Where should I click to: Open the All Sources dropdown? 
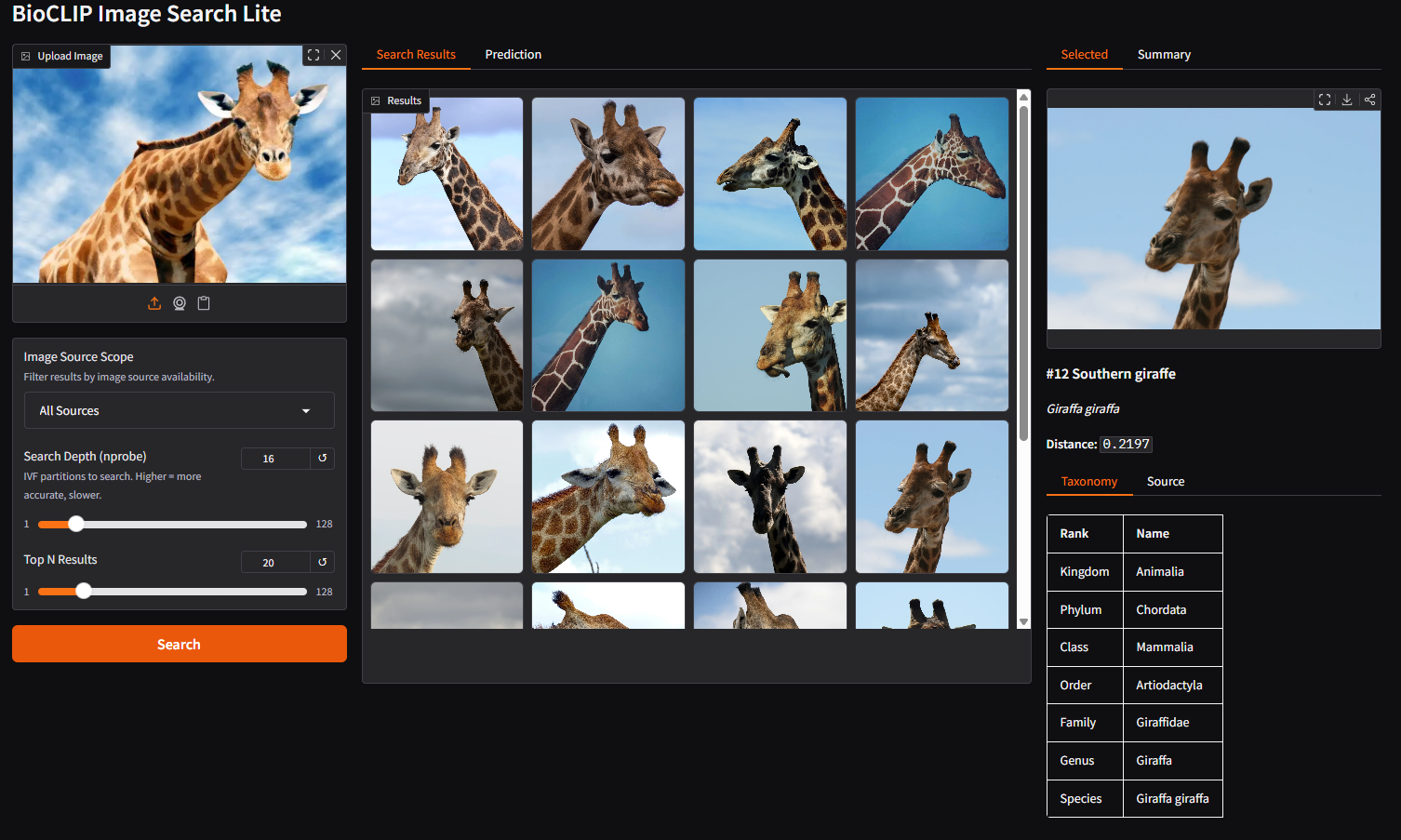pyautogui.click(x=179, y=410)
